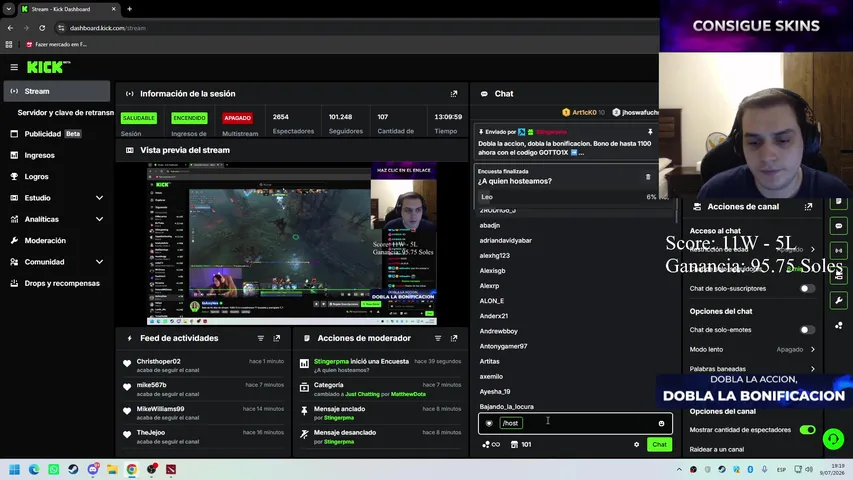853x480 pixels.
Task: Click Raidear a un canal
Action: (x=716, y=450)
